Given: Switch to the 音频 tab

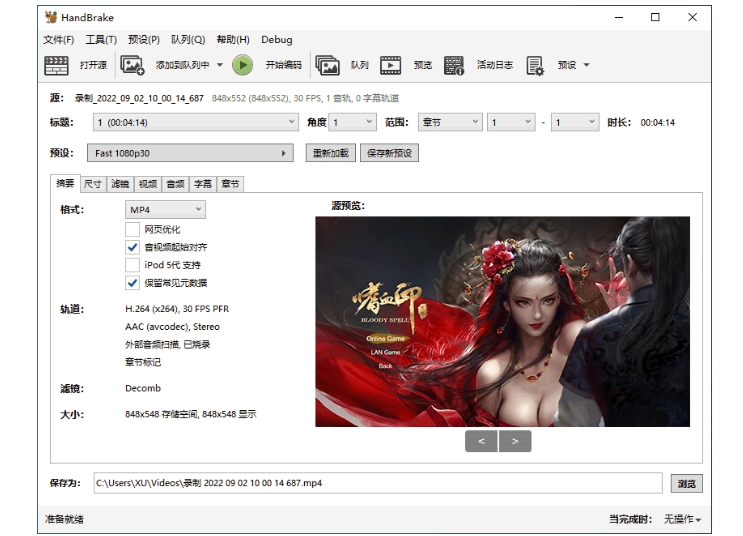Looking at the screenshot, I should point(175,184).
